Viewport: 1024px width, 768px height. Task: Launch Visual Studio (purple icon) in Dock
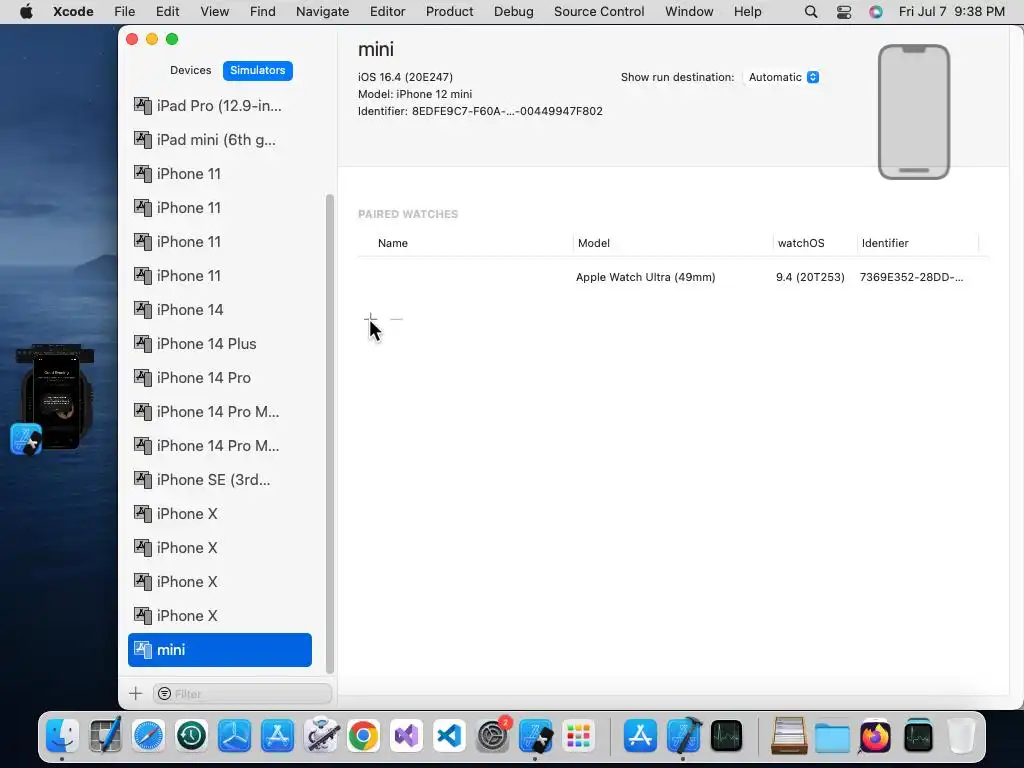click(406, 736)
